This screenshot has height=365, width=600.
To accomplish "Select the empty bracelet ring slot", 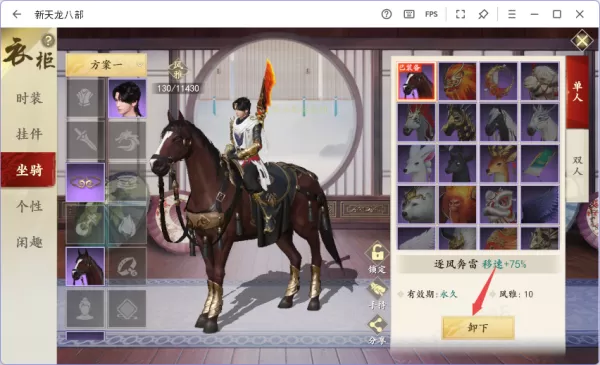I will pyautogui.click(x=127, y=266).
